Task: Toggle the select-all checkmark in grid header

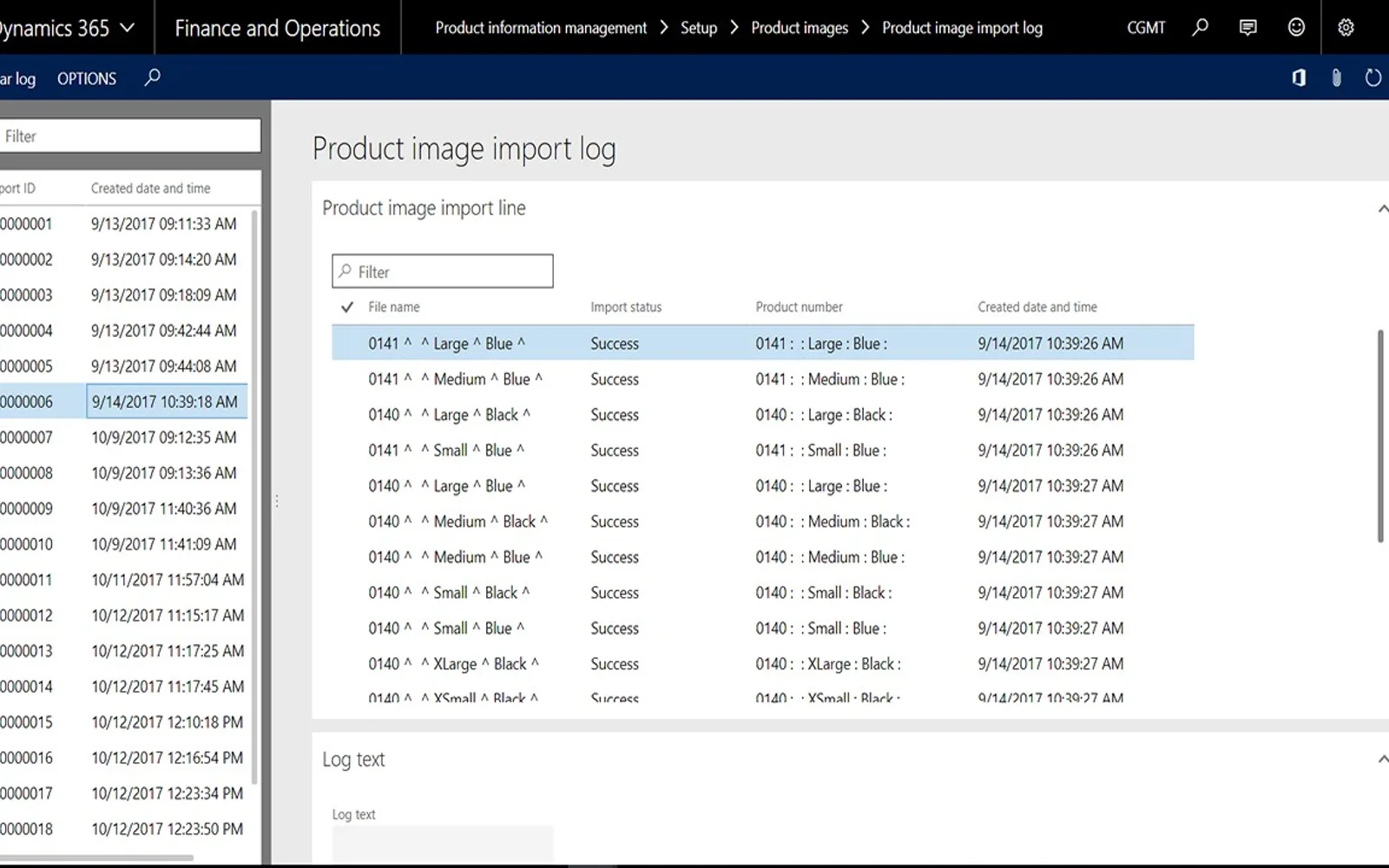Action: pos(347,307)
